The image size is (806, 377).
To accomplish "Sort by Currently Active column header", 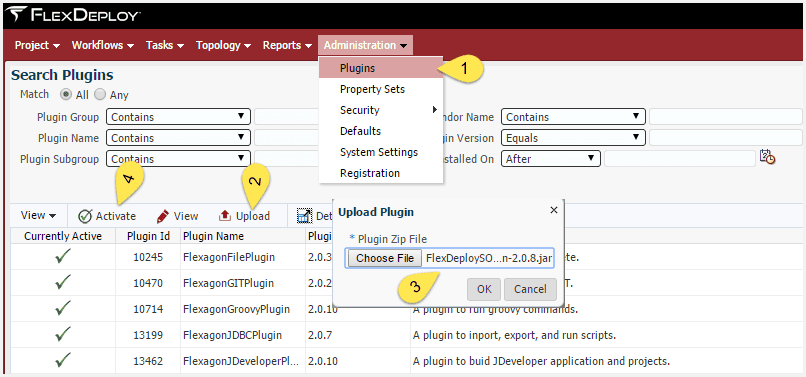I will (x=63, y=236).
